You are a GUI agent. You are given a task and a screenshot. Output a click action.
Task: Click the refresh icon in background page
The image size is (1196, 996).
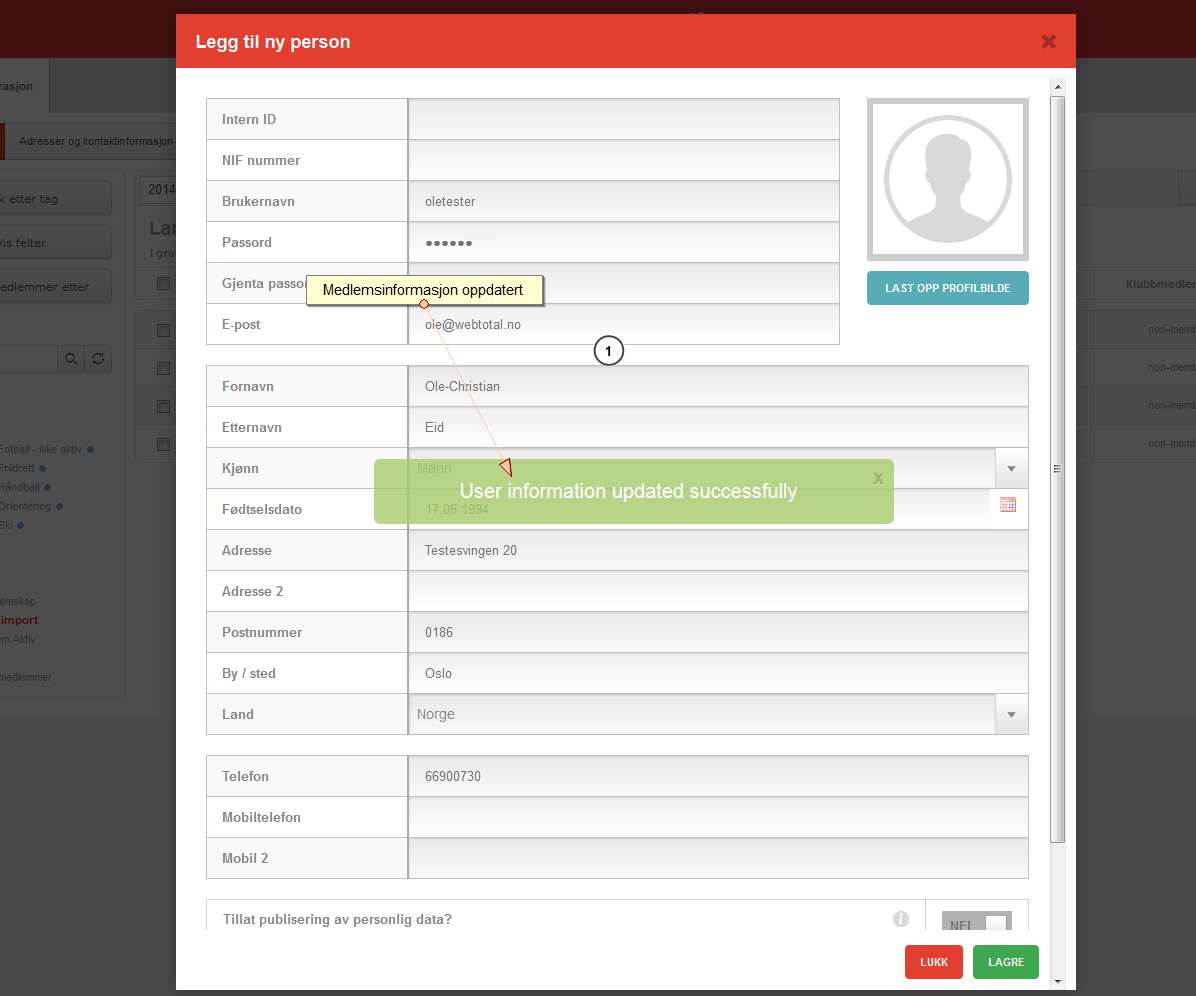[x=98, y=358]
